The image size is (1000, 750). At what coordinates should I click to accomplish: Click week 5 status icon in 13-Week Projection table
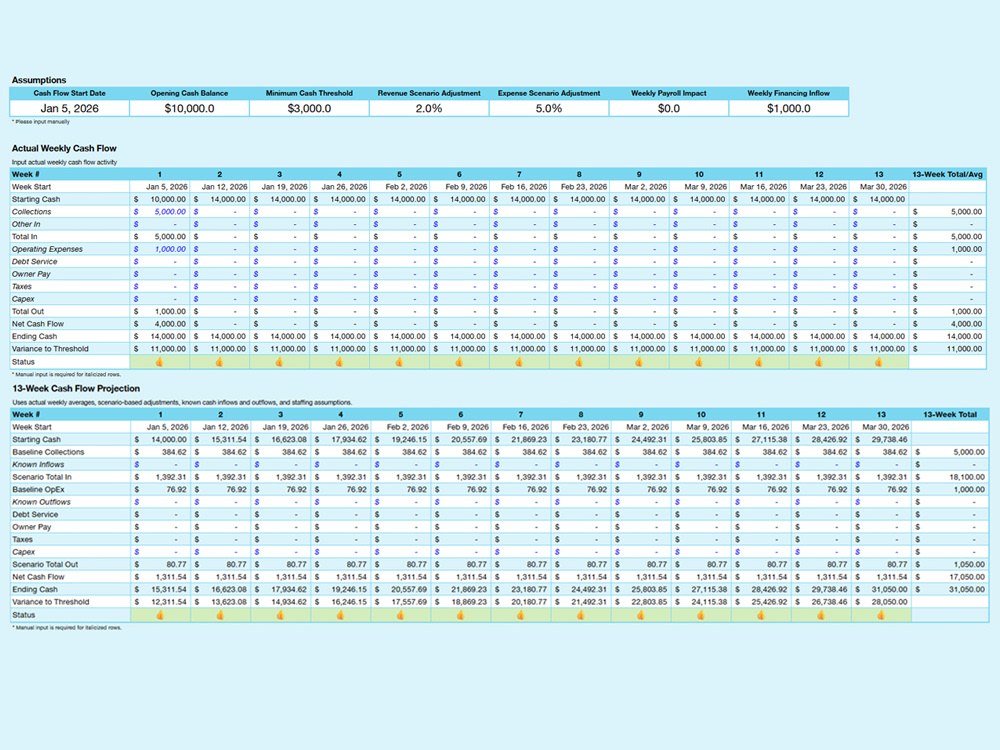click(401, 615)
